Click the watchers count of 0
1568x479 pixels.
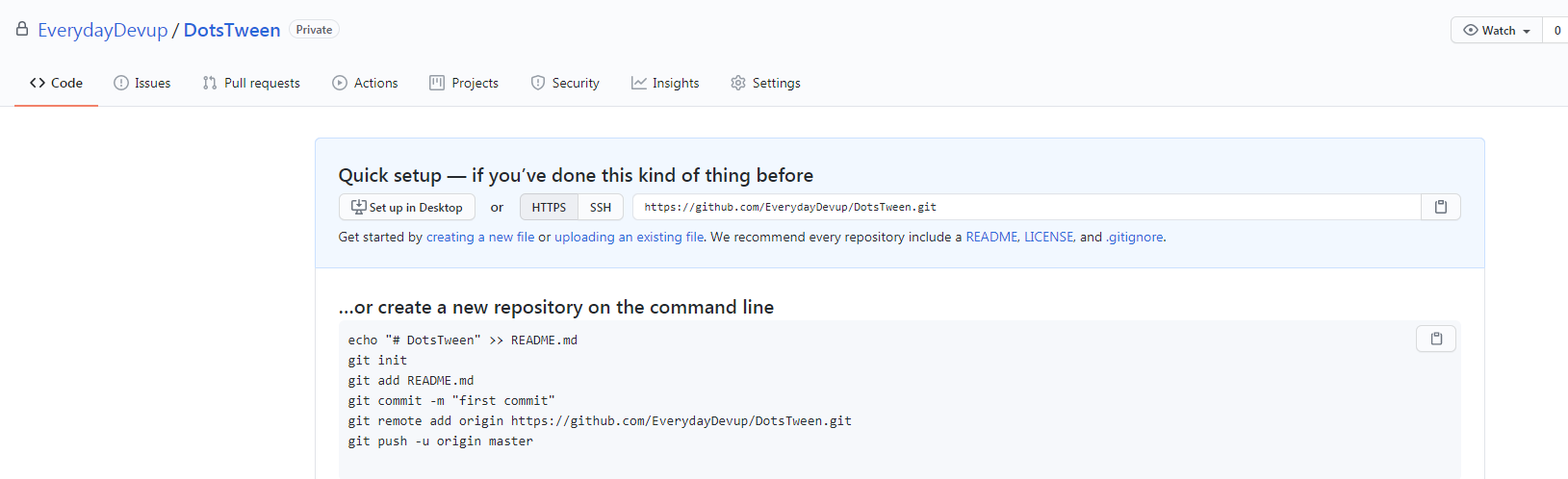pos(1556,30)
